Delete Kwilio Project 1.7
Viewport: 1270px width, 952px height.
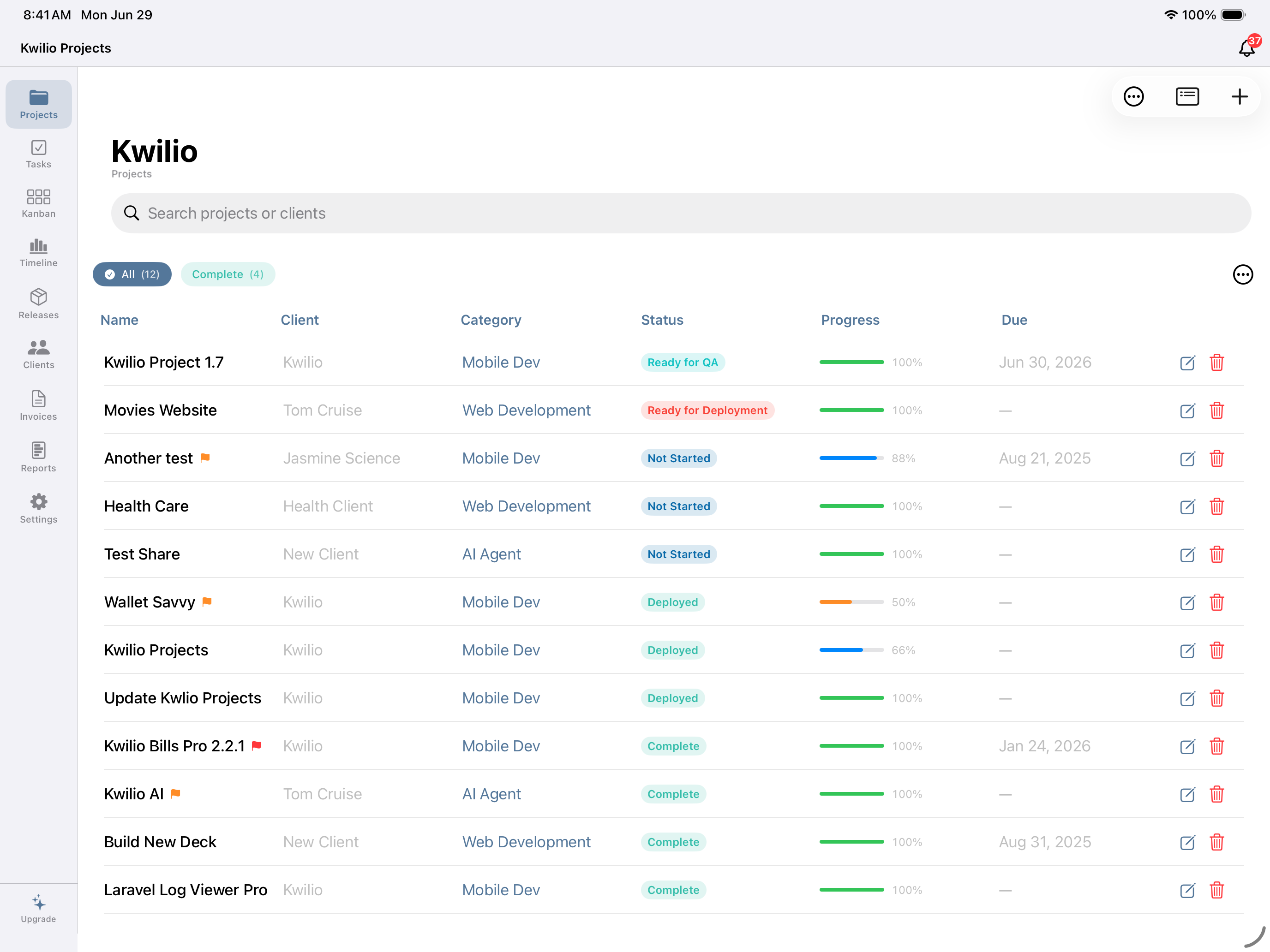(1216, 363)
